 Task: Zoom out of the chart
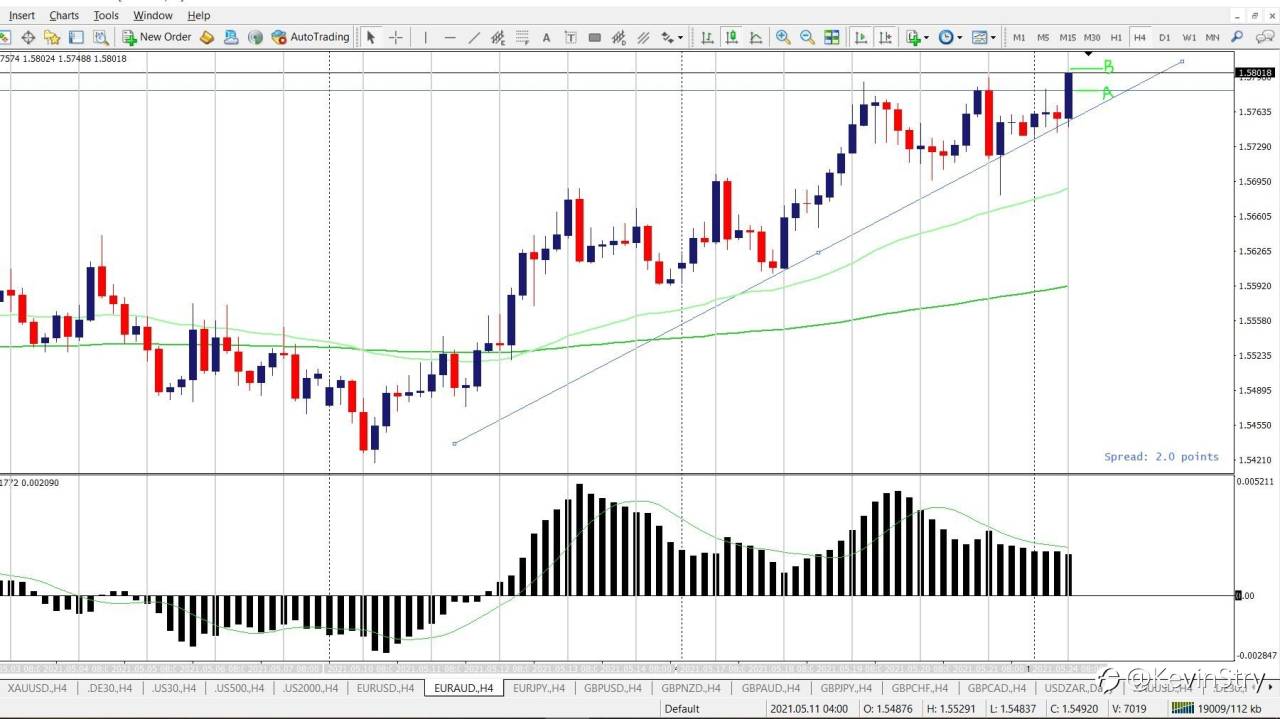[807, 37]
